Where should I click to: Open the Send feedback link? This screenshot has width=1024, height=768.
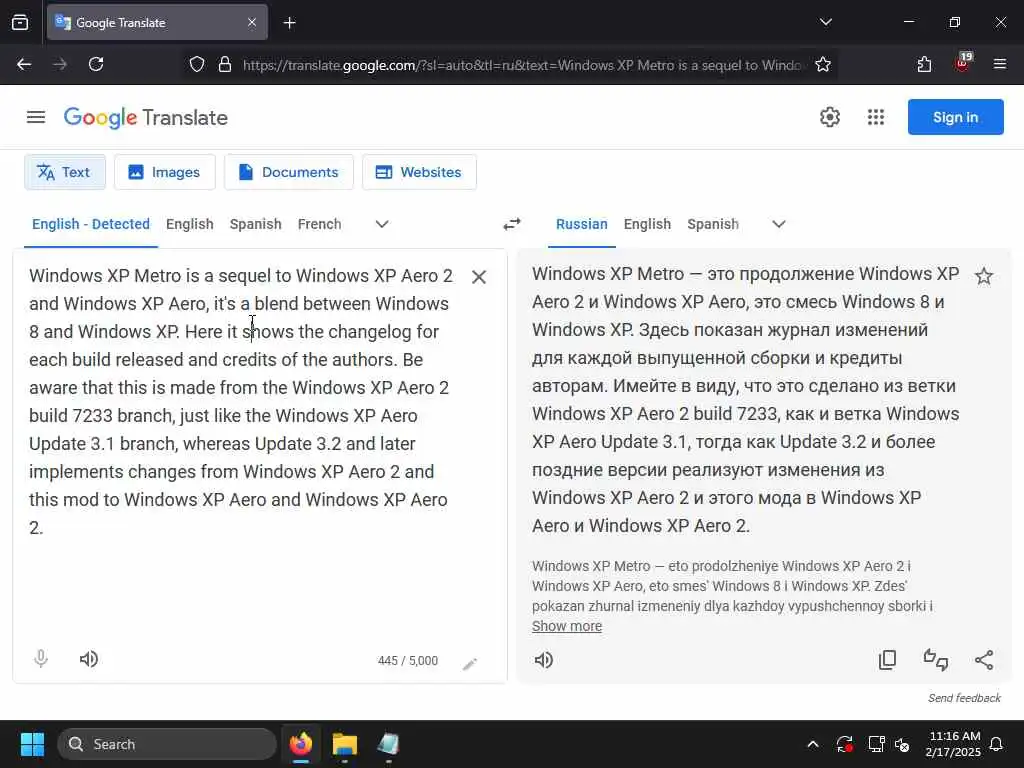click(x=964, y=697)
